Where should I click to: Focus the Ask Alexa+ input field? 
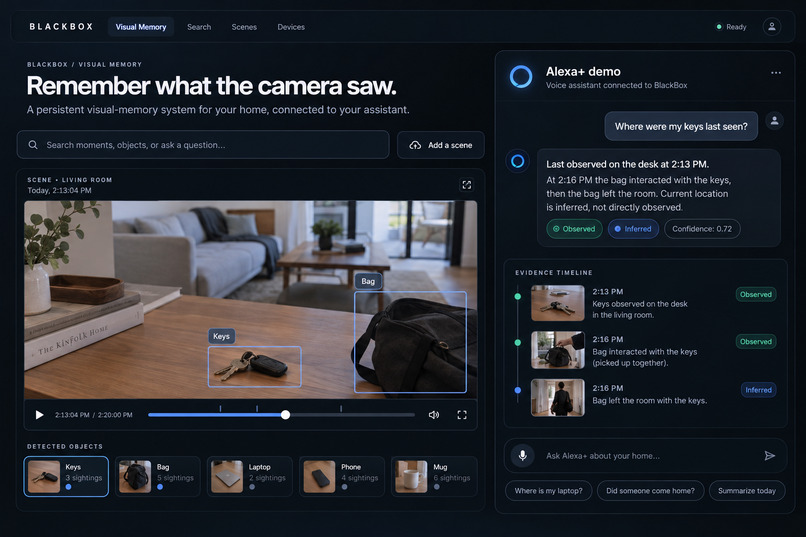coord(645,456)
